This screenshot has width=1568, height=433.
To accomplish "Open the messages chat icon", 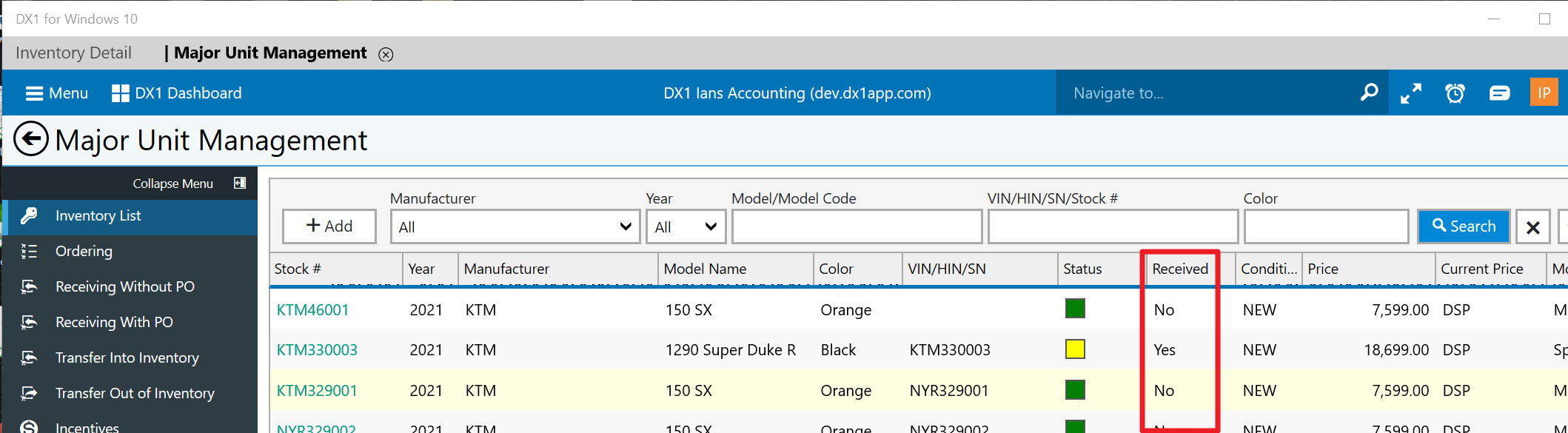I will click(1499, 93).
